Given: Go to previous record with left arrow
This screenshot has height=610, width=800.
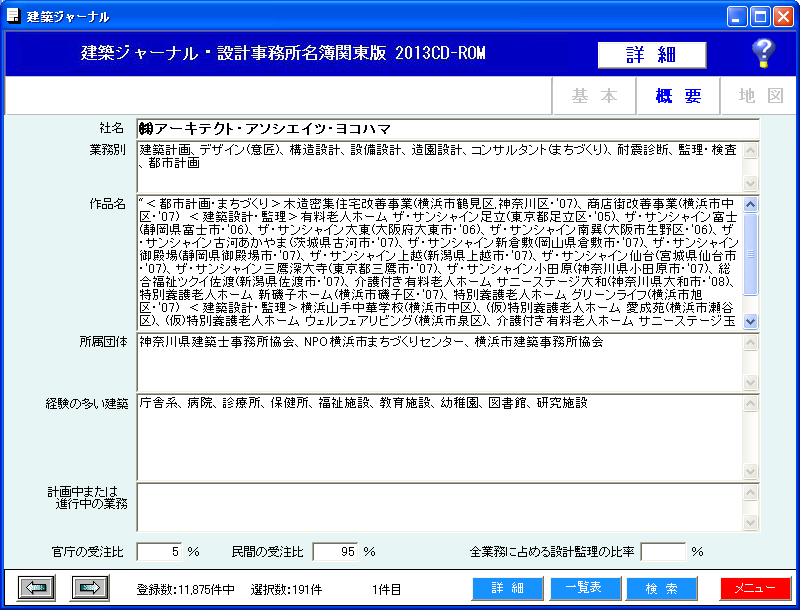Looking at the screenshot, I should [x=37, y=588].
